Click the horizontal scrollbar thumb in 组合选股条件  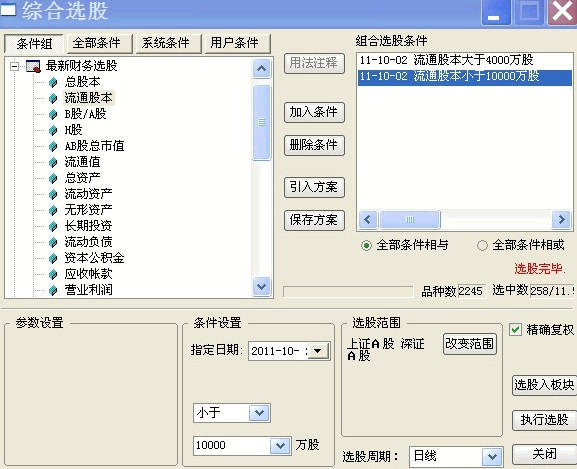tap(410, 220)
